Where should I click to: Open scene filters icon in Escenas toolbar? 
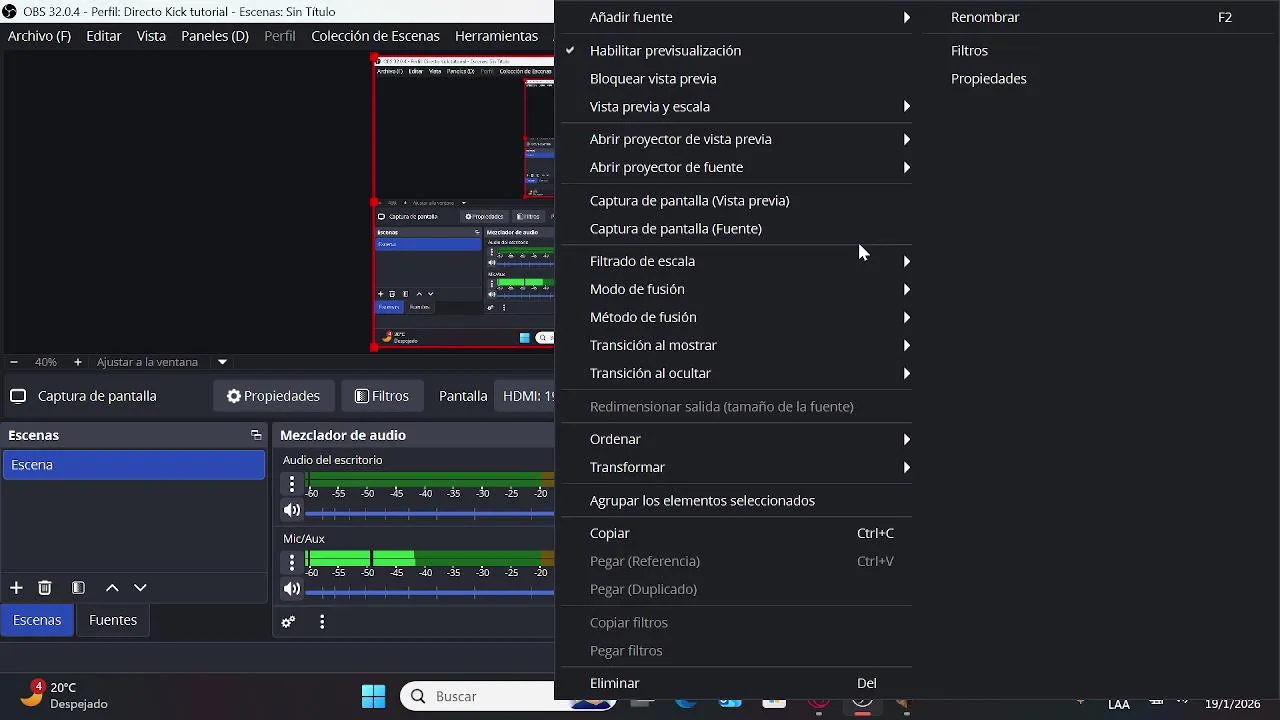pyautogui.click(x=78, y=588)
